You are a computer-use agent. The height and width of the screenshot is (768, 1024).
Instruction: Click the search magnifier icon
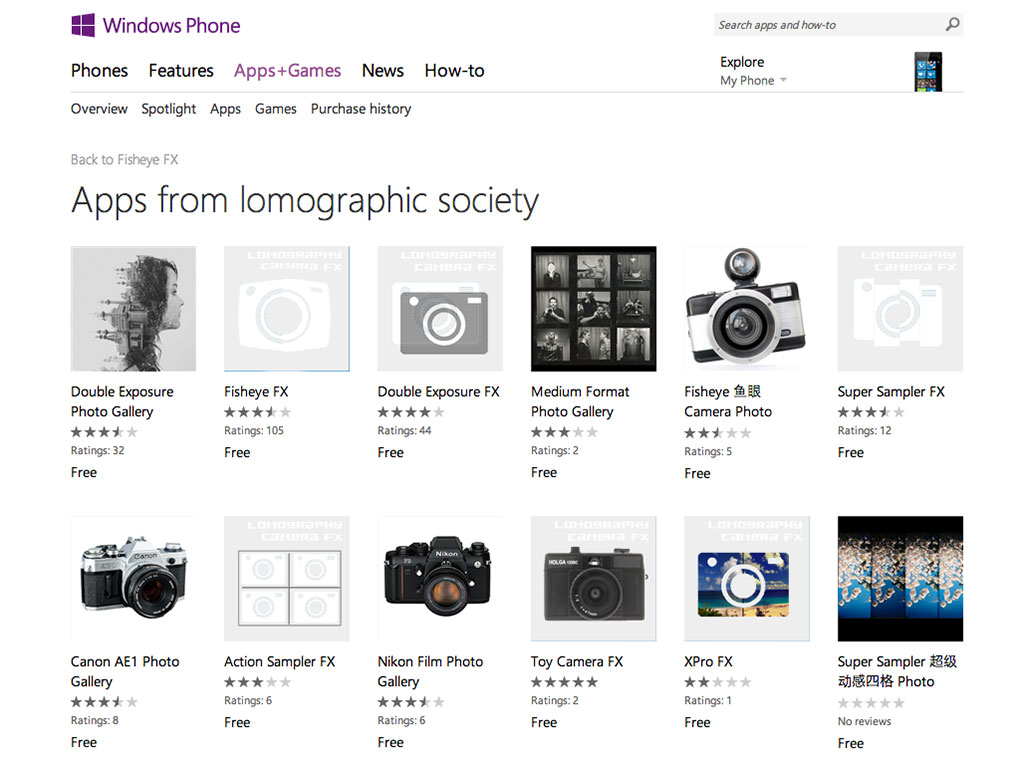[952, 25]
